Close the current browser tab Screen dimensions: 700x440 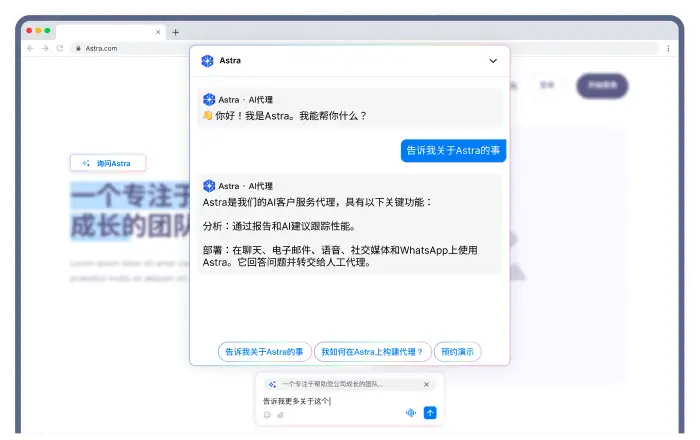coord(158,32)
